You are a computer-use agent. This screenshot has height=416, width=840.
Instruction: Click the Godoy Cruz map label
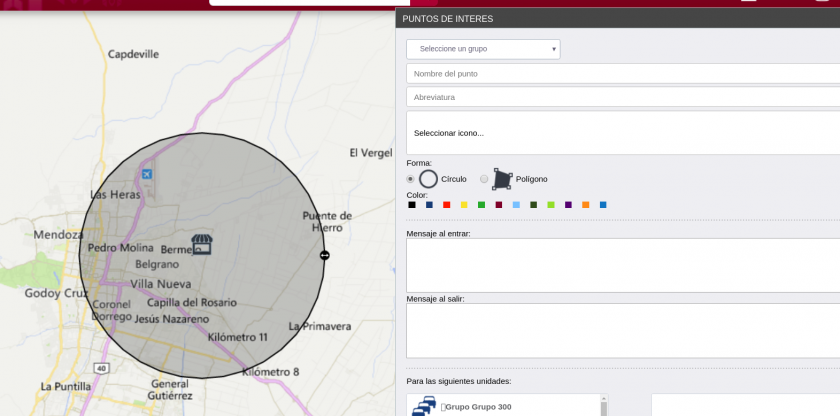pos(56,293)
